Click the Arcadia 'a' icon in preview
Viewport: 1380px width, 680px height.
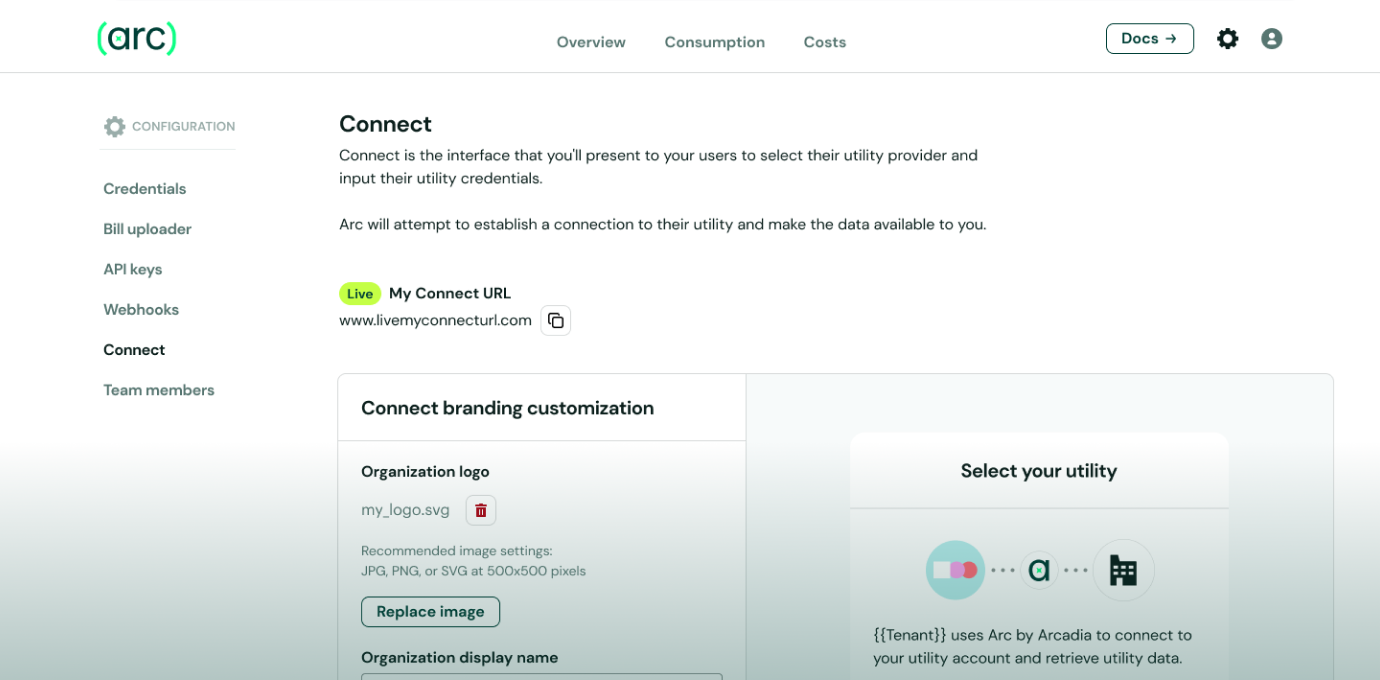pyautogui.click(x=1039, y=570)
